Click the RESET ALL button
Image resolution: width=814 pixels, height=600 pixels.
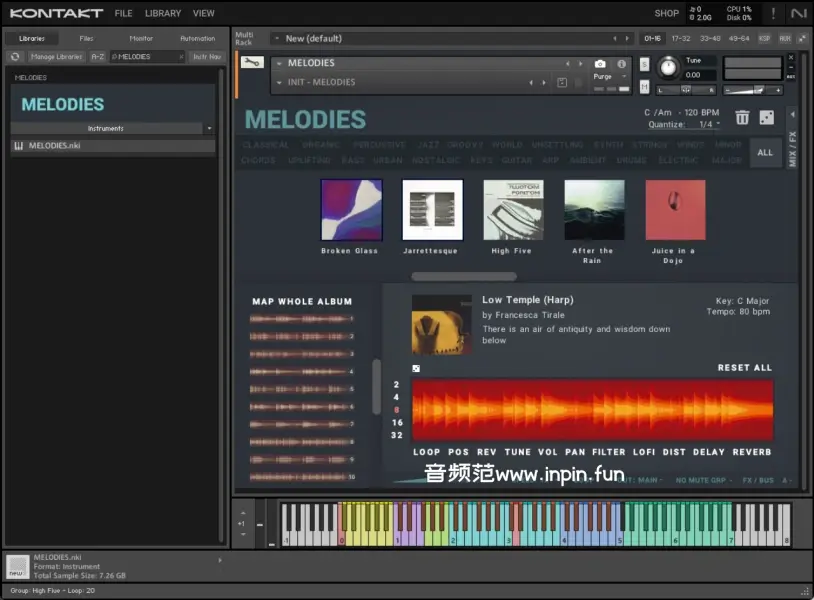[744, 368]
